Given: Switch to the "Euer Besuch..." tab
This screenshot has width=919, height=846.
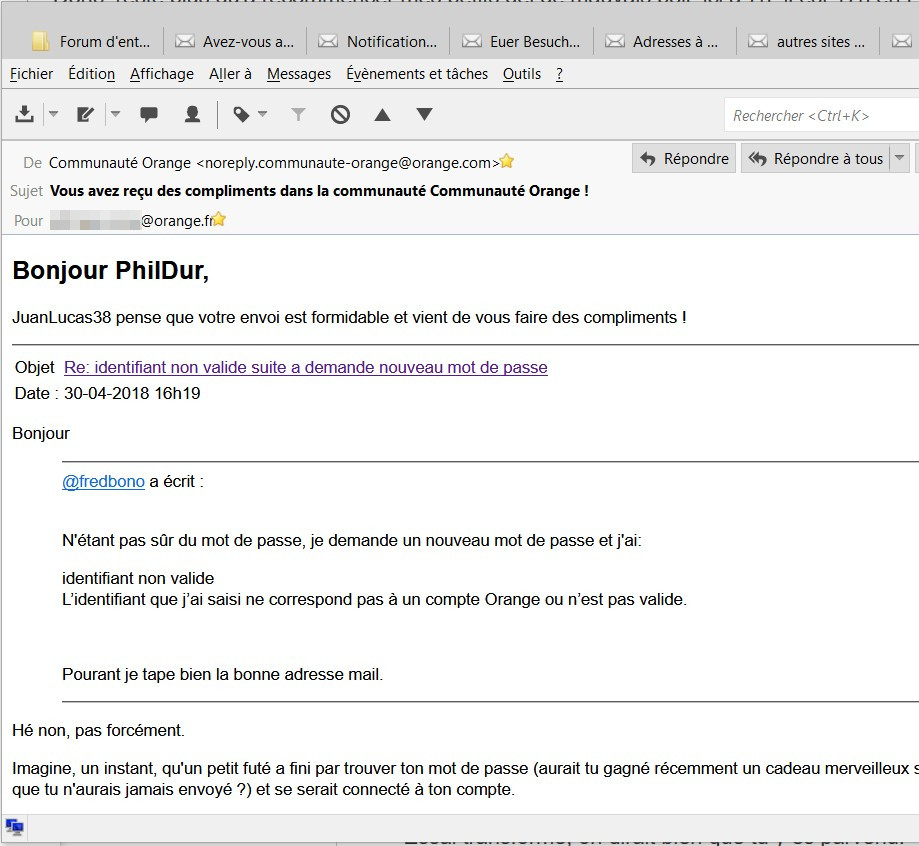Looking at the screenshot, I should click(522, 42).
